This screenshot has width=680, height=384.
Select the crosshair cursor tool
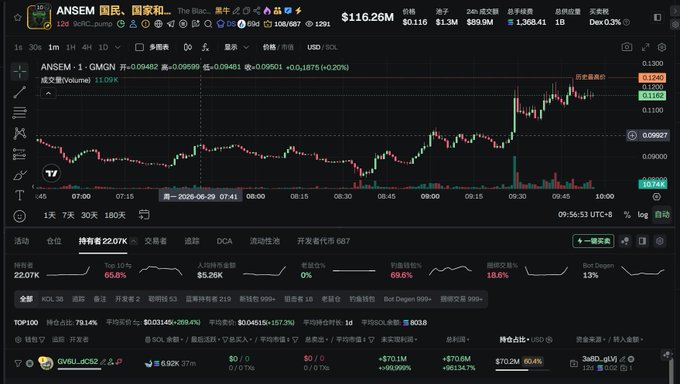20,72
